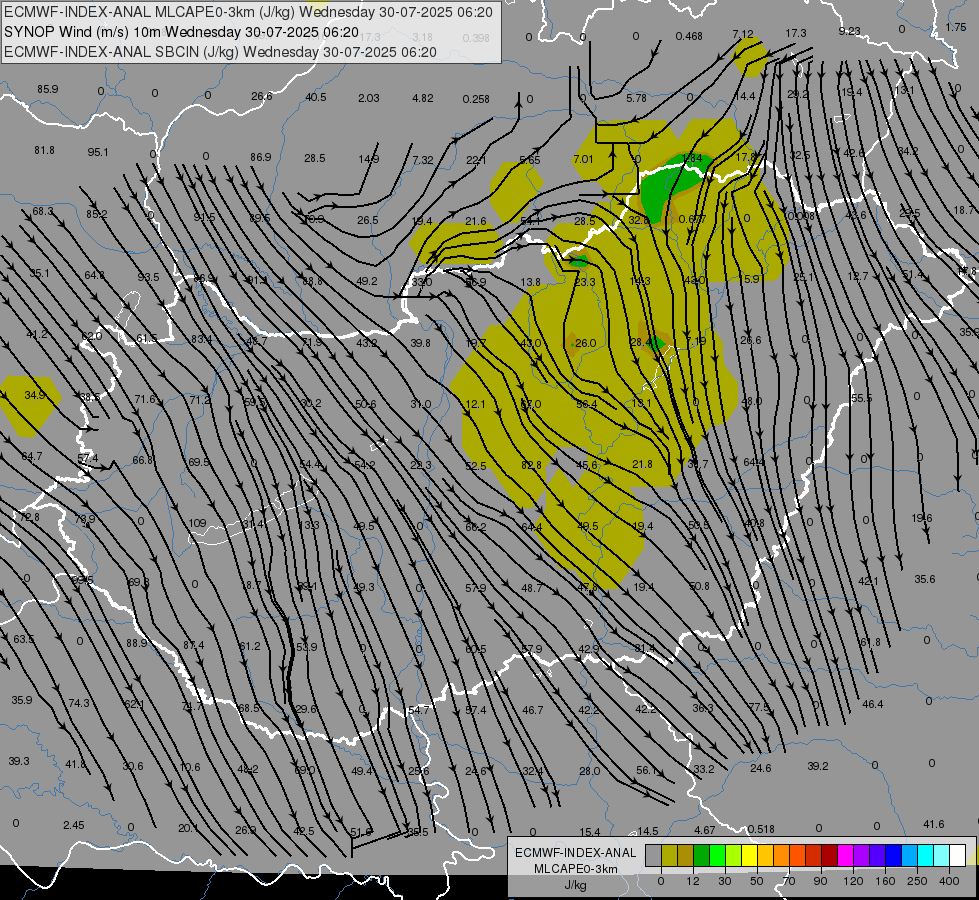The image size is (979, 900).
Task: Click the map value 19.6
Action: point(922,518)
